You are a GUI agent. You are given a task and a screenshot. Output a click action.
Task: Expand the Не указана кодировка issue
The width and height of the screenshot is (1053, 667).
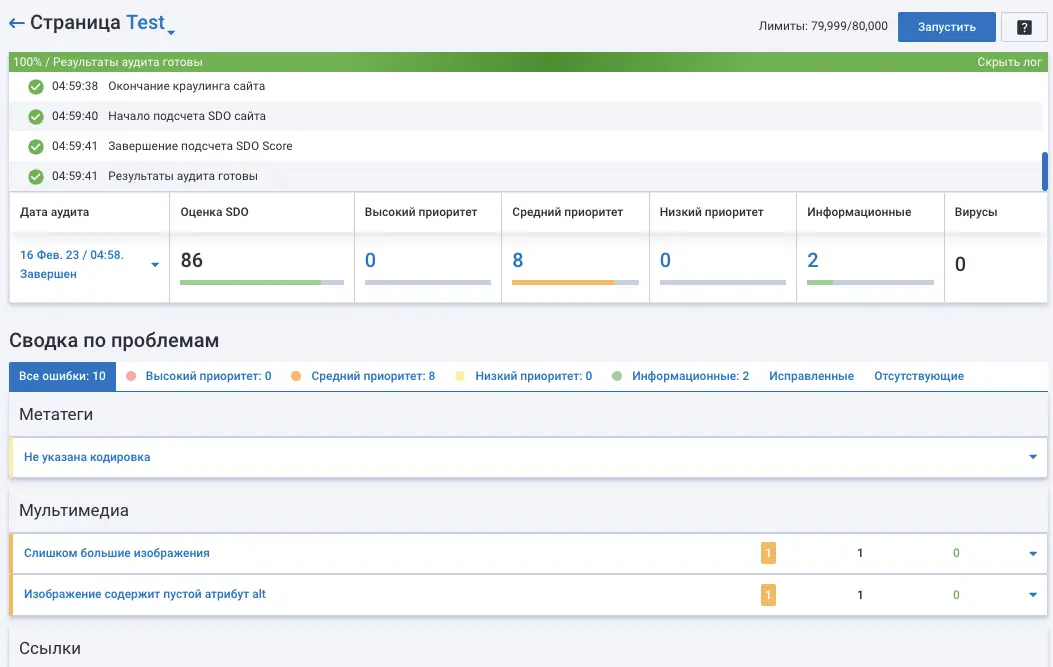click(1032, 458)
